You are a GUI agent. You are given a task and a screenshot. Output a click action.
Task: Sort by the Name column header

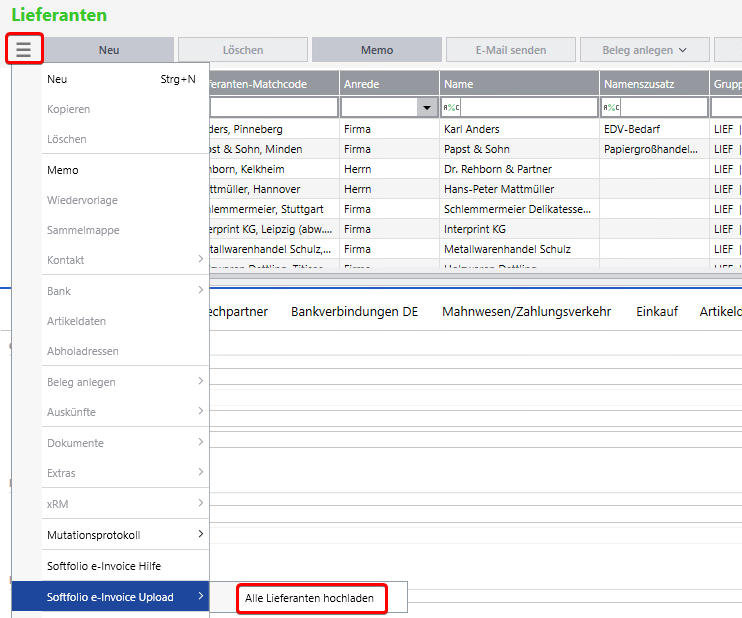pos(518,84)
